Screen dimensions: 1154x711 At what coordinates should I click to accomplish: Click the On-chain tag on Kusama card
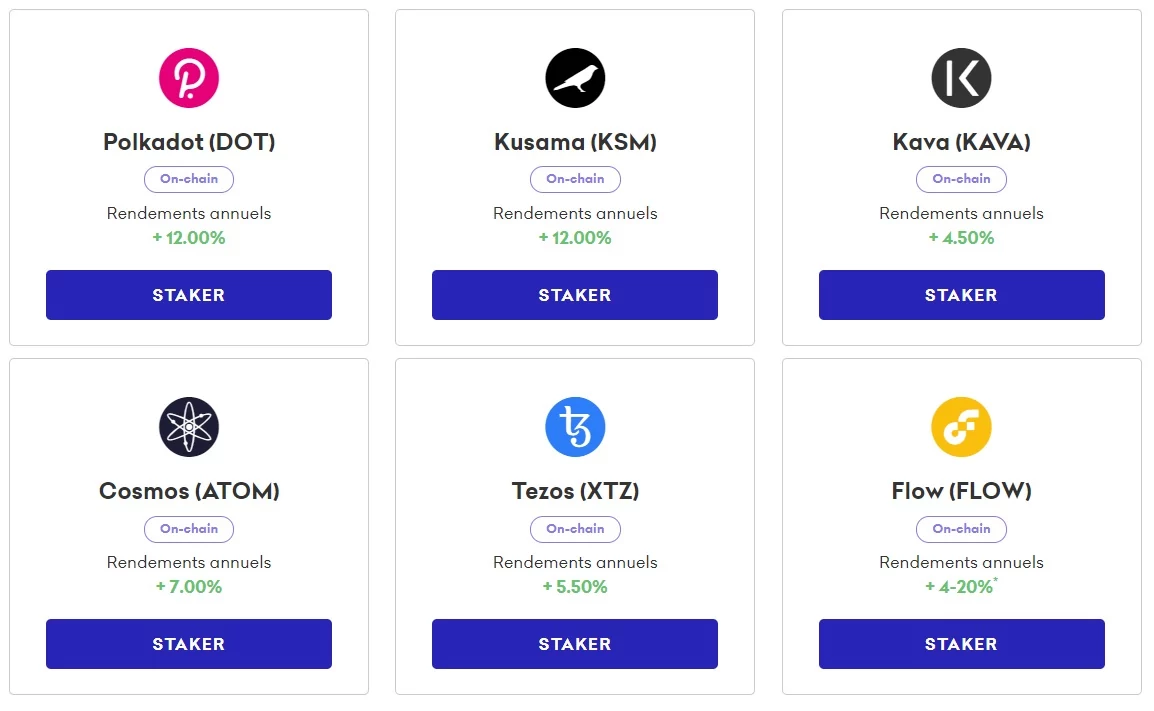tap(575, 179)
